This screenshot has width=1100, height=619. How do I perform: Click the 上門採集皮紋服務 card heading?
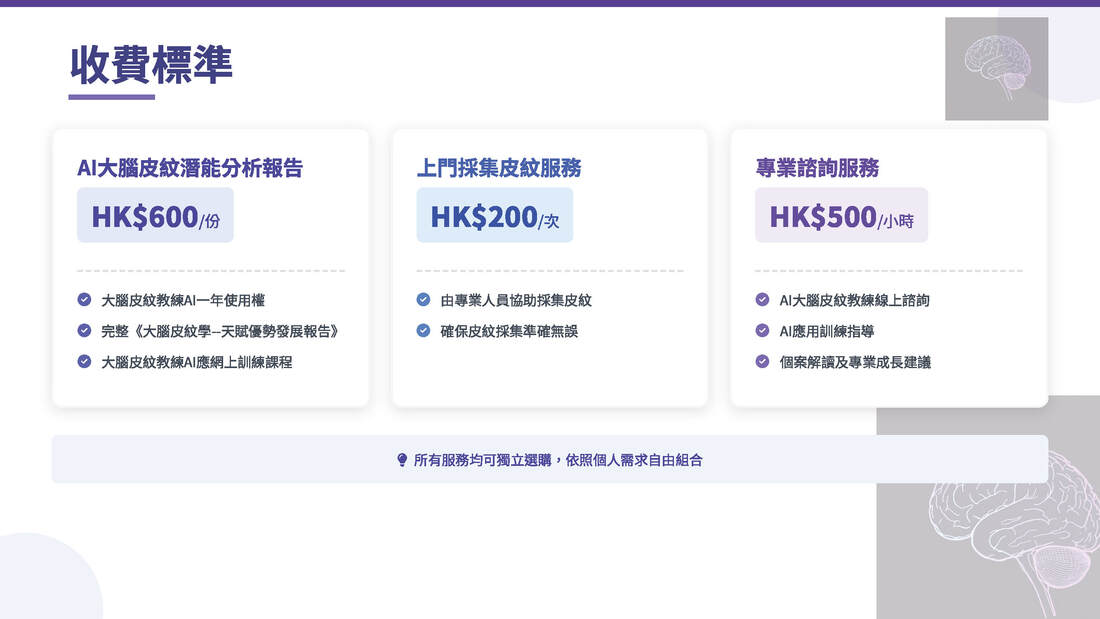(498, 168)
